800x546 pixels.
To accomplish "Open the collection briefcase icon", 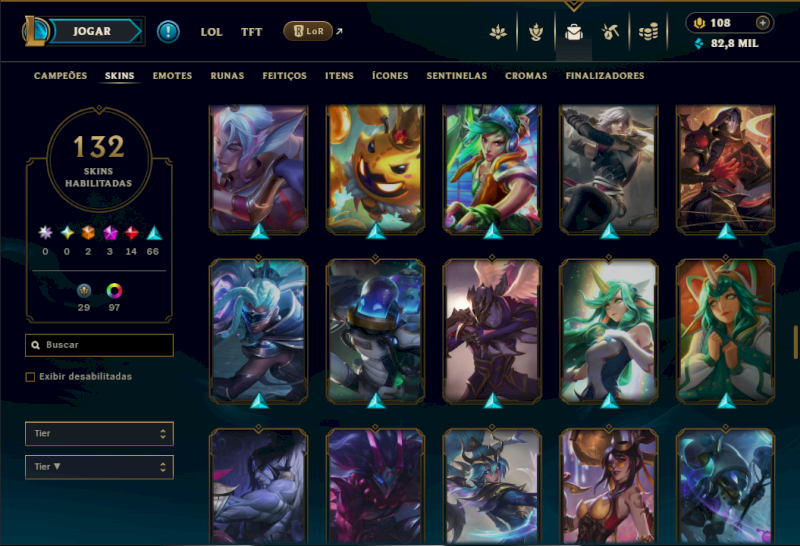I will 574,32.
